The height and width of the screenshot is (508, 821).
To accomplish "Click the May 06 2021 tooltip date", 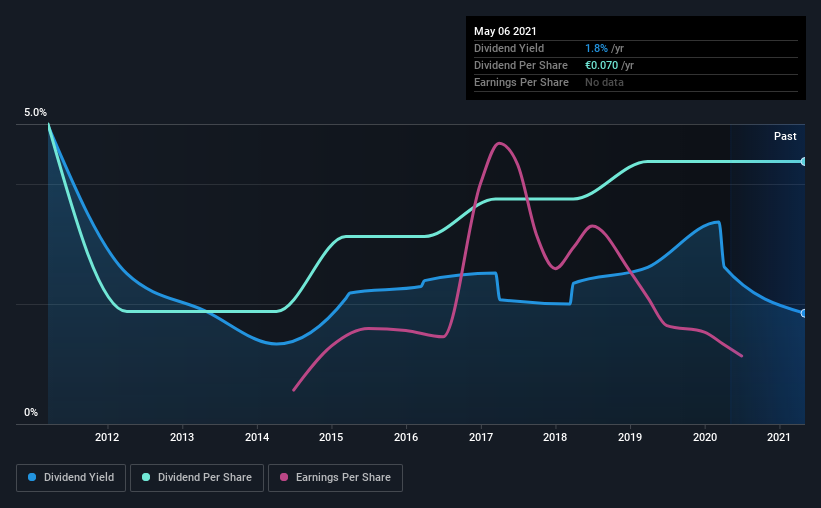I will [505, 31].
